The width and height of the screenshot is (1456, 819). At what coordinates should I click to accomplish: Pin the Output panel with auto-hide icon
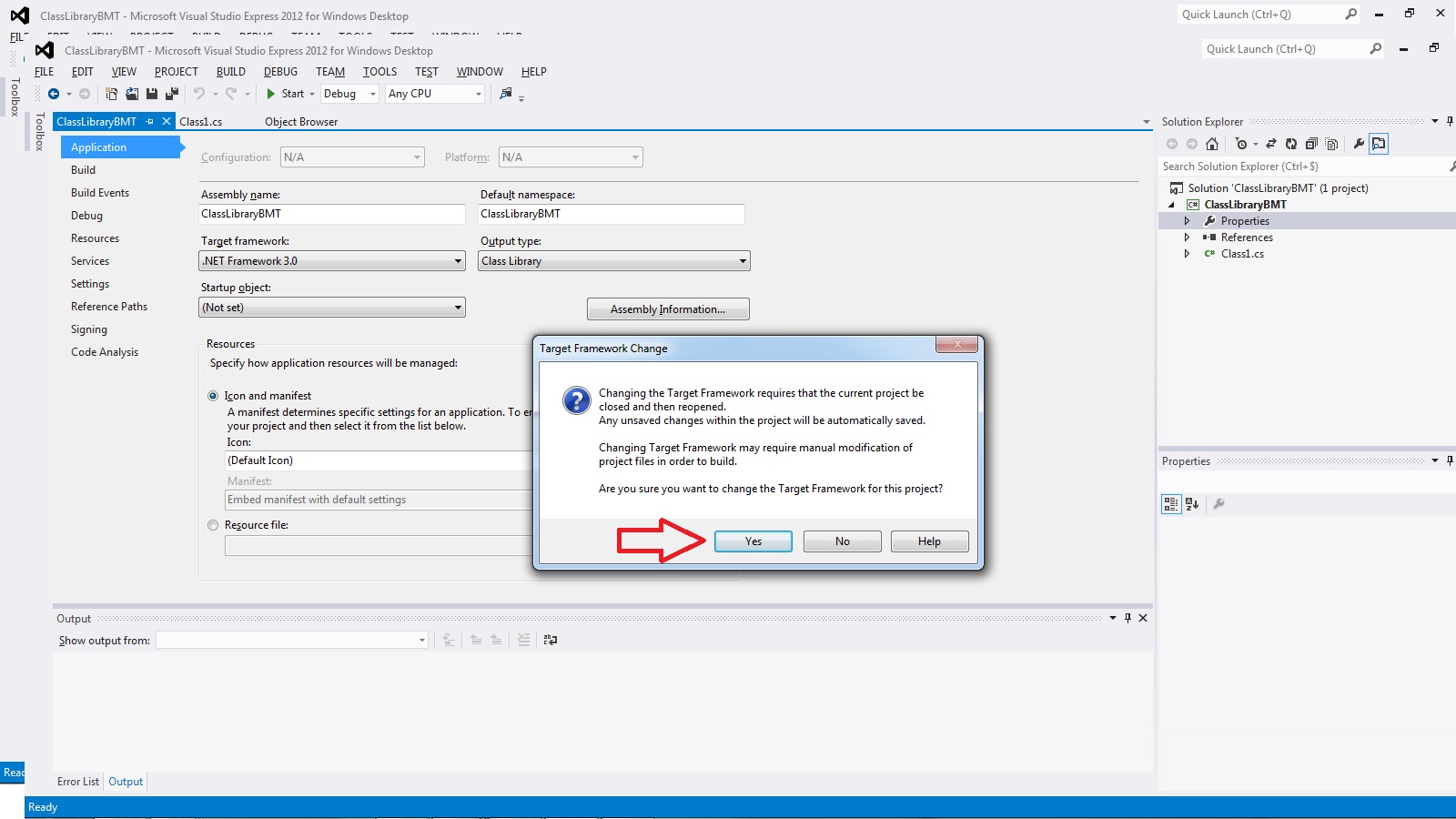[1127, 618]
